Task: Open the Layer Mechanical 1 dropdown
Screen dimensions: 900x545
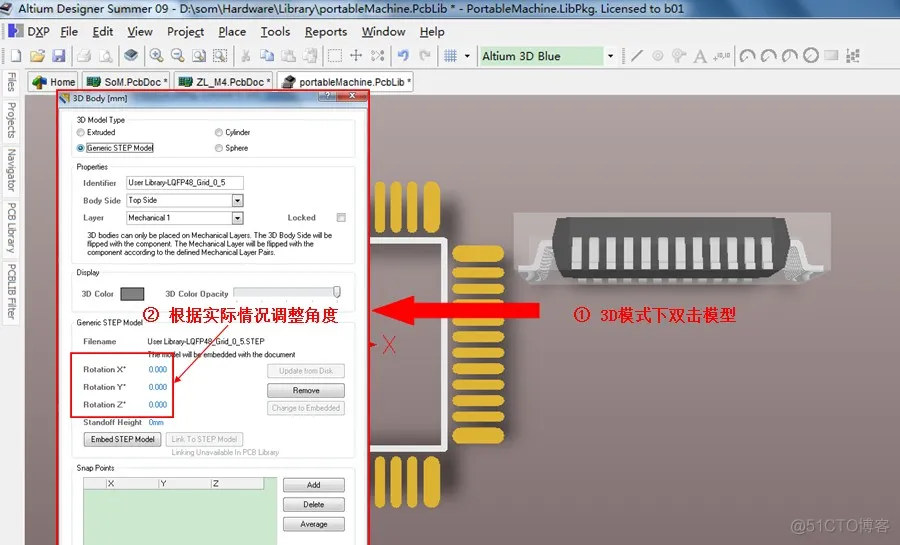Action: tap(238, 218)
